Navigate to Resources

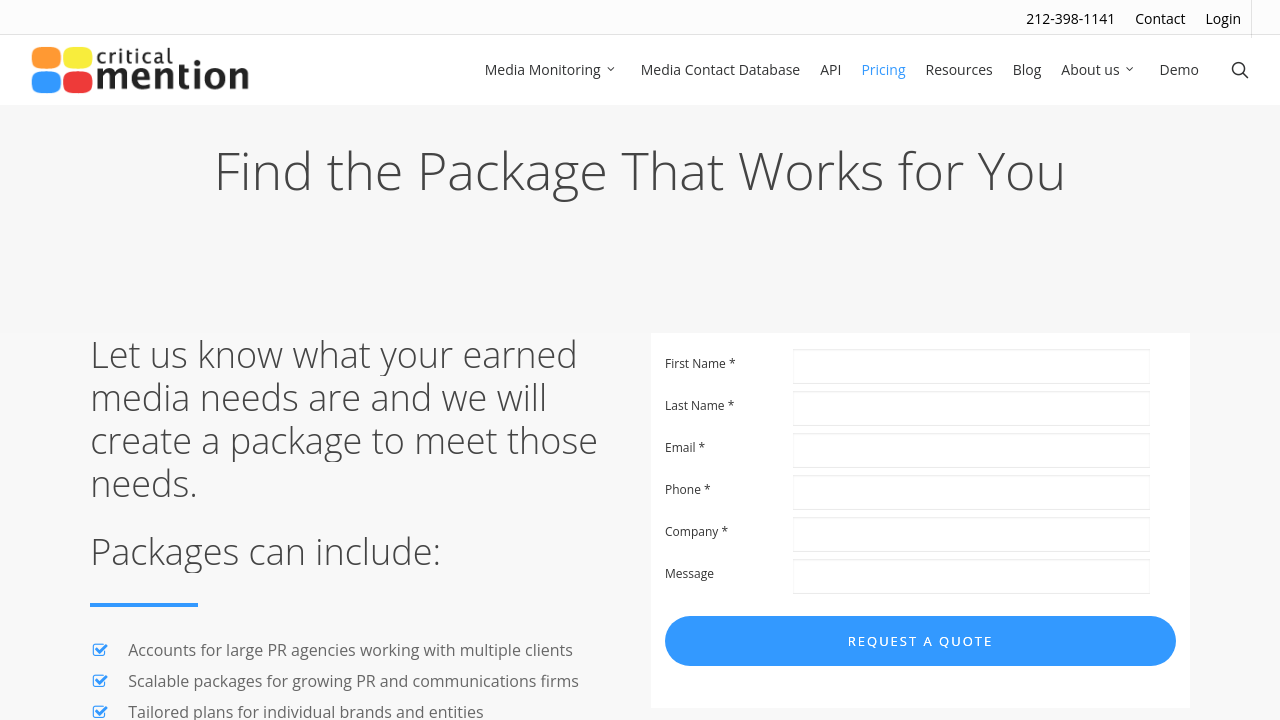959,70
